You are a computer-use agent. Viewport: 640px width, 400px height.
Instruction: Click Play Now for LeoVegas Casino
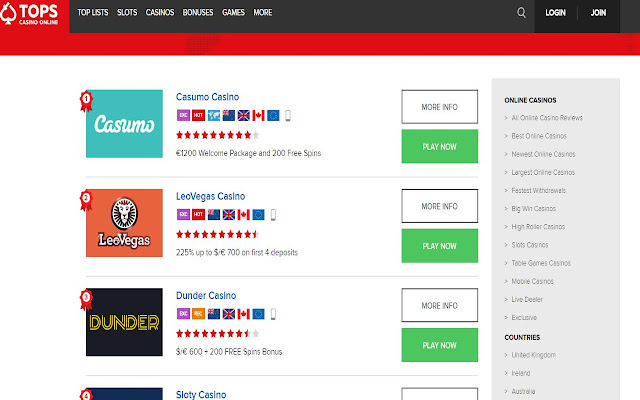[440, 246]
